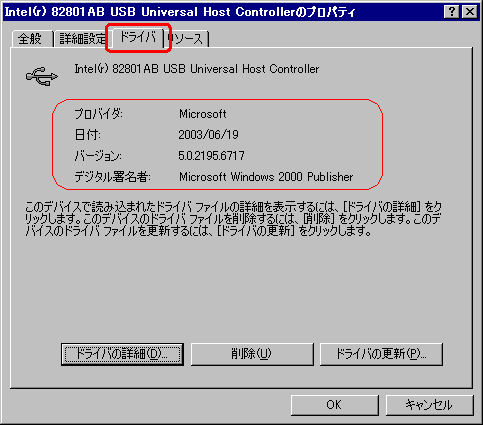Click the 削除(U) button
This screenshot has width=483, height=425.
click(252, 354)
